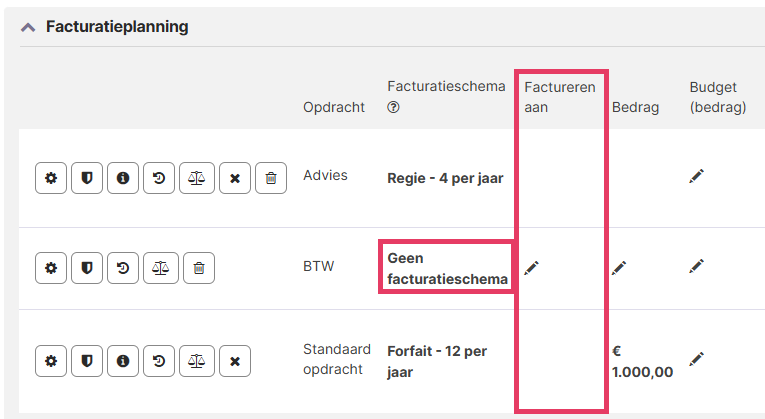Edit the Bedrag pencil for BTW
This screenshot has height=419, width=765.
tap(619, 267)
